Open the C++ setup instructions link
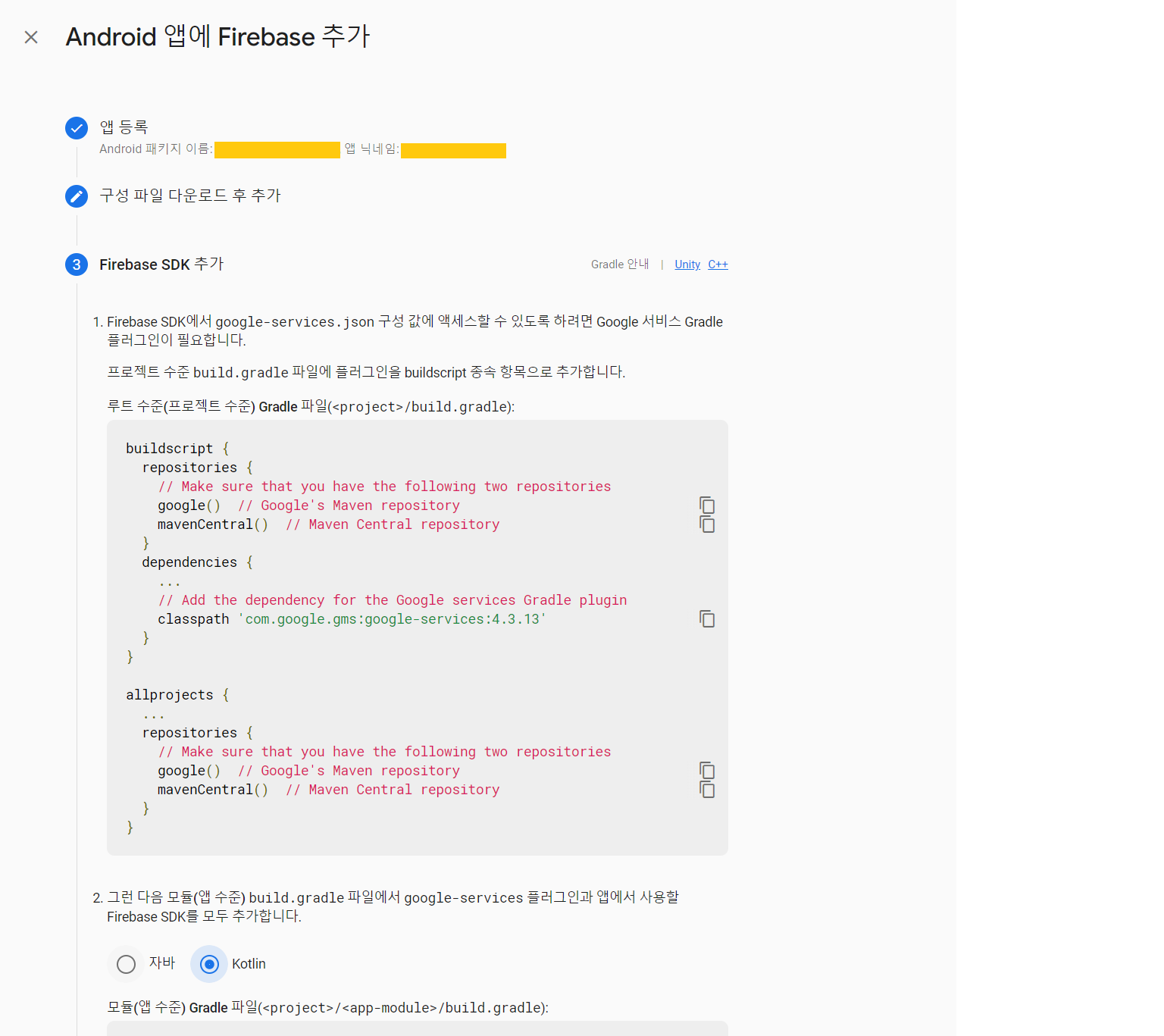1164x1036 pixels. 718,264
